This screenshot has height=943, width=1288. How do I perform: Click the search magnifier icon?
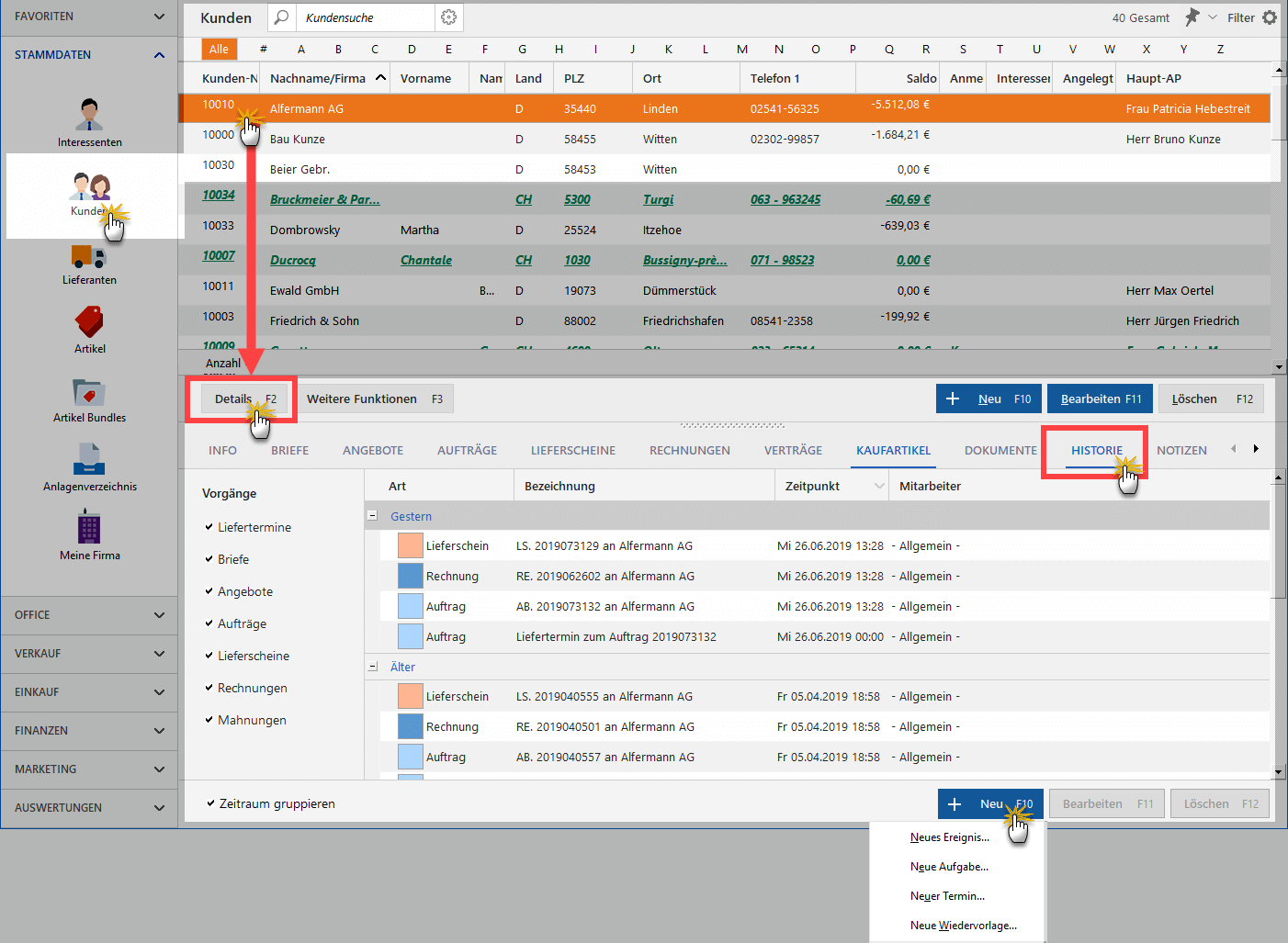(x=281, y=17)
